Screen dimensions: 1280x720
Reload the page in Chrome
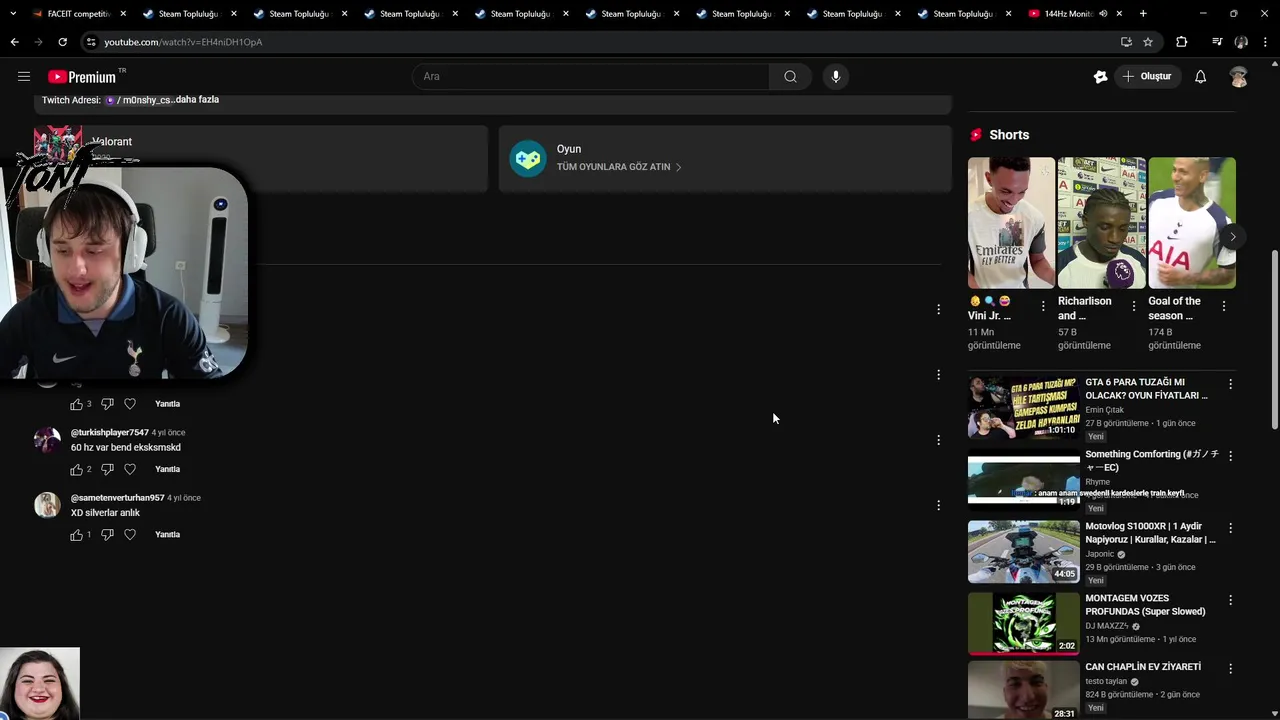(62, 42)
